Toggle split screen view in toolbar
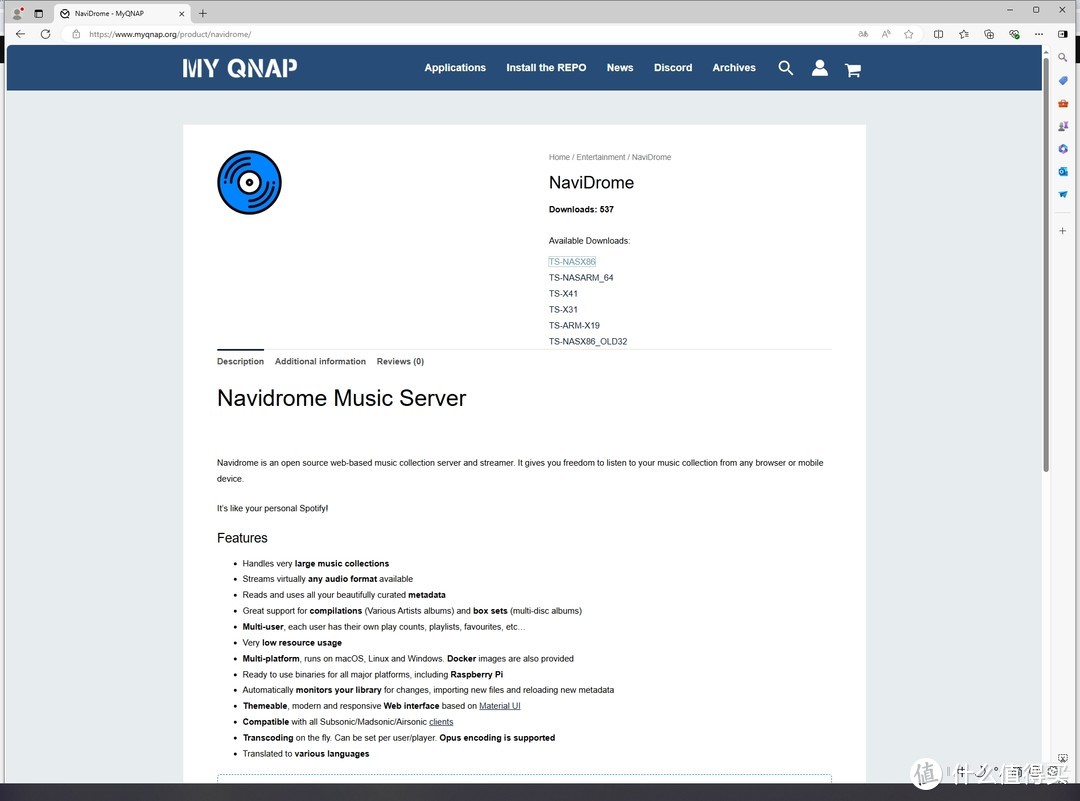 938,34
